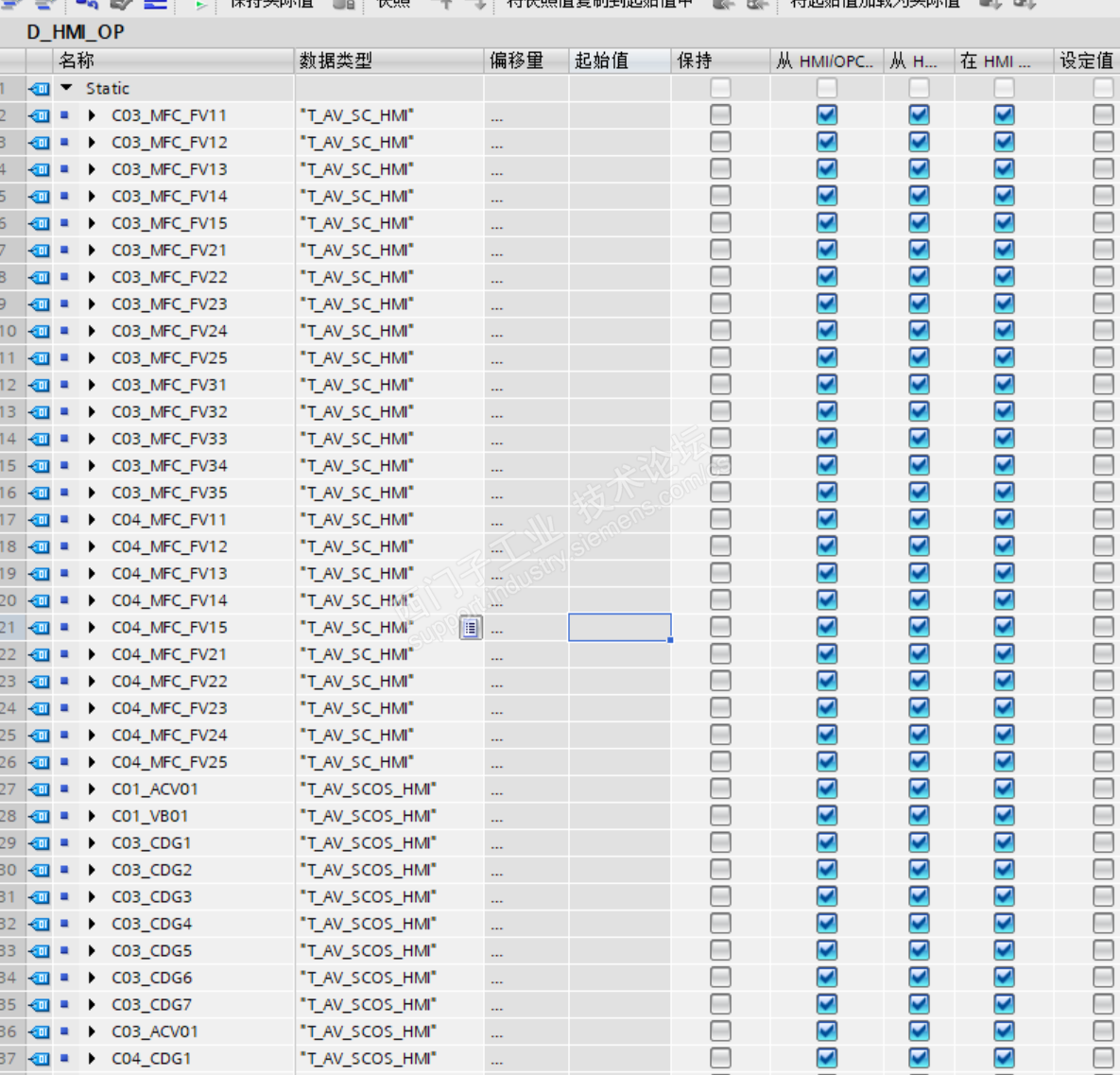Image resolution: width=1120 pixels, height=1075 pixels.
Task: Click the tag icon on the Static row
Action: [40, 89]
